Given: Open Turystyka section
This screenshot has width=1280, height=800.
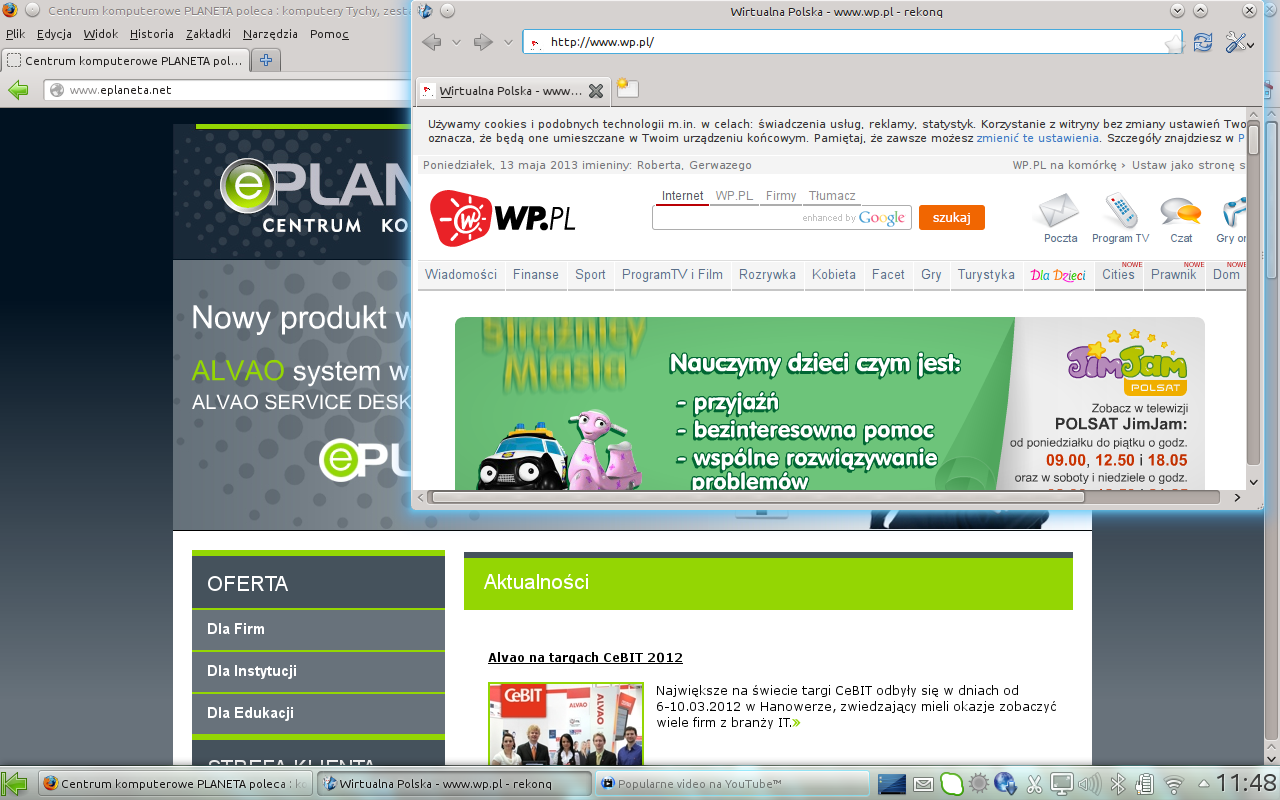Looking at the screenshot, I should click(986, 275).
